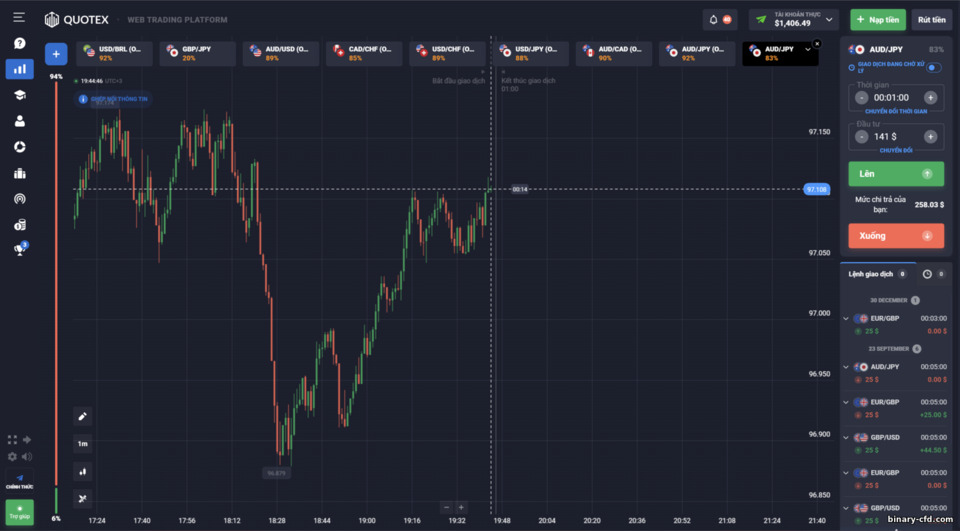Expand the account balance dropdown
960x531 pixels.
tap(829, 20)
